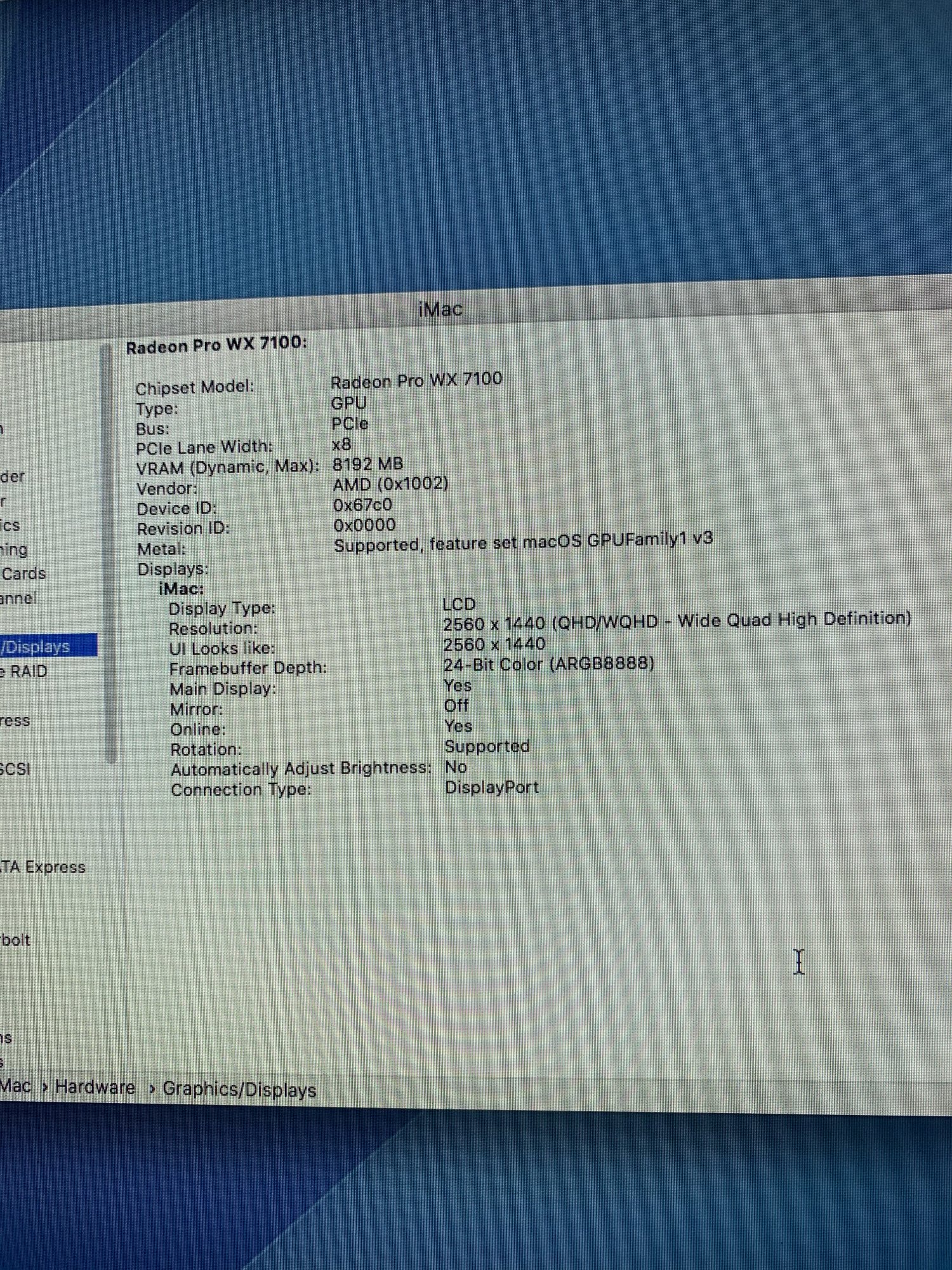Click Hardware in the path bar
Screen dimensions: 952x1270
95,1087
